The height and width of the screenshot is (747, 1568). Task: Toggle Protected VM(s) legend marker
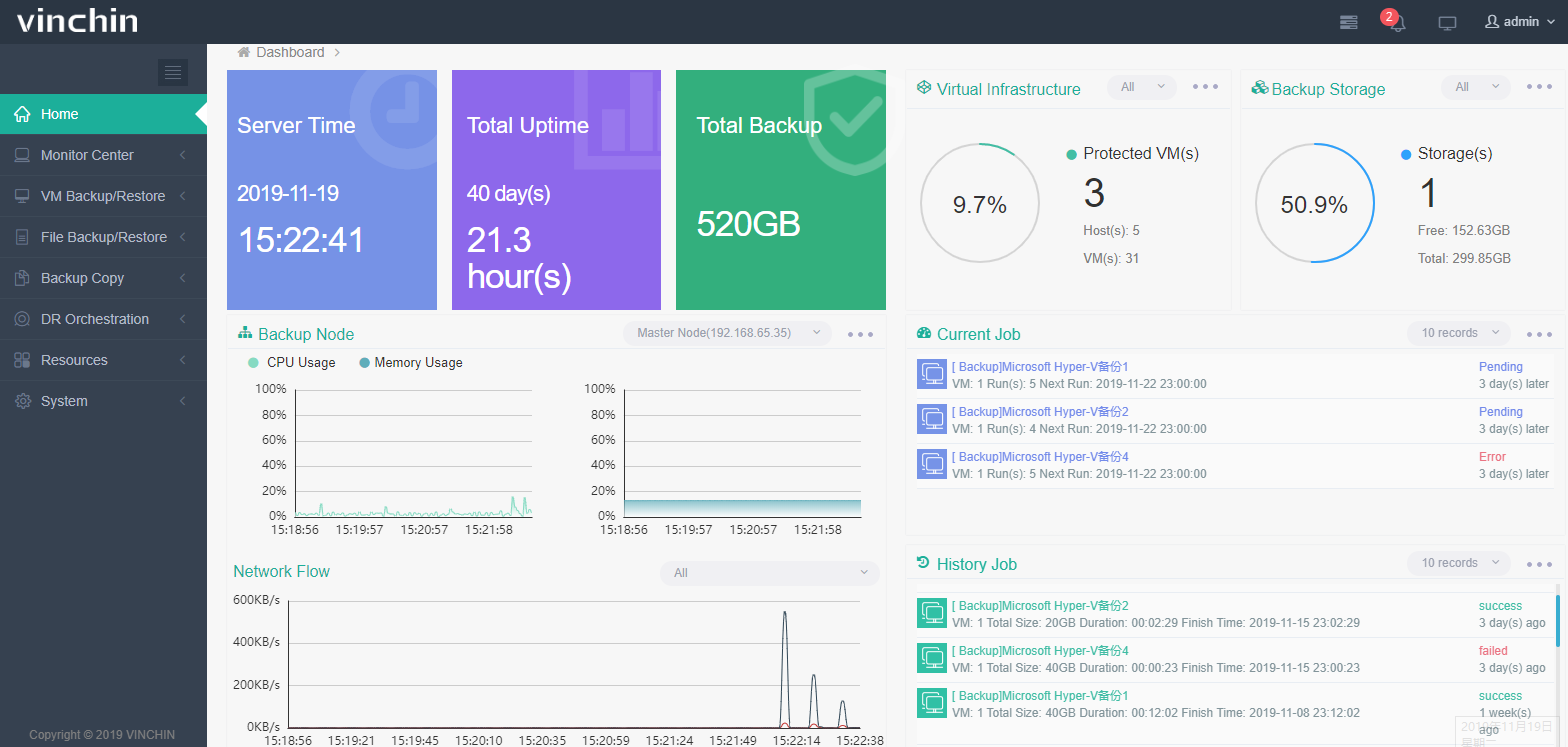[1072, 155]
